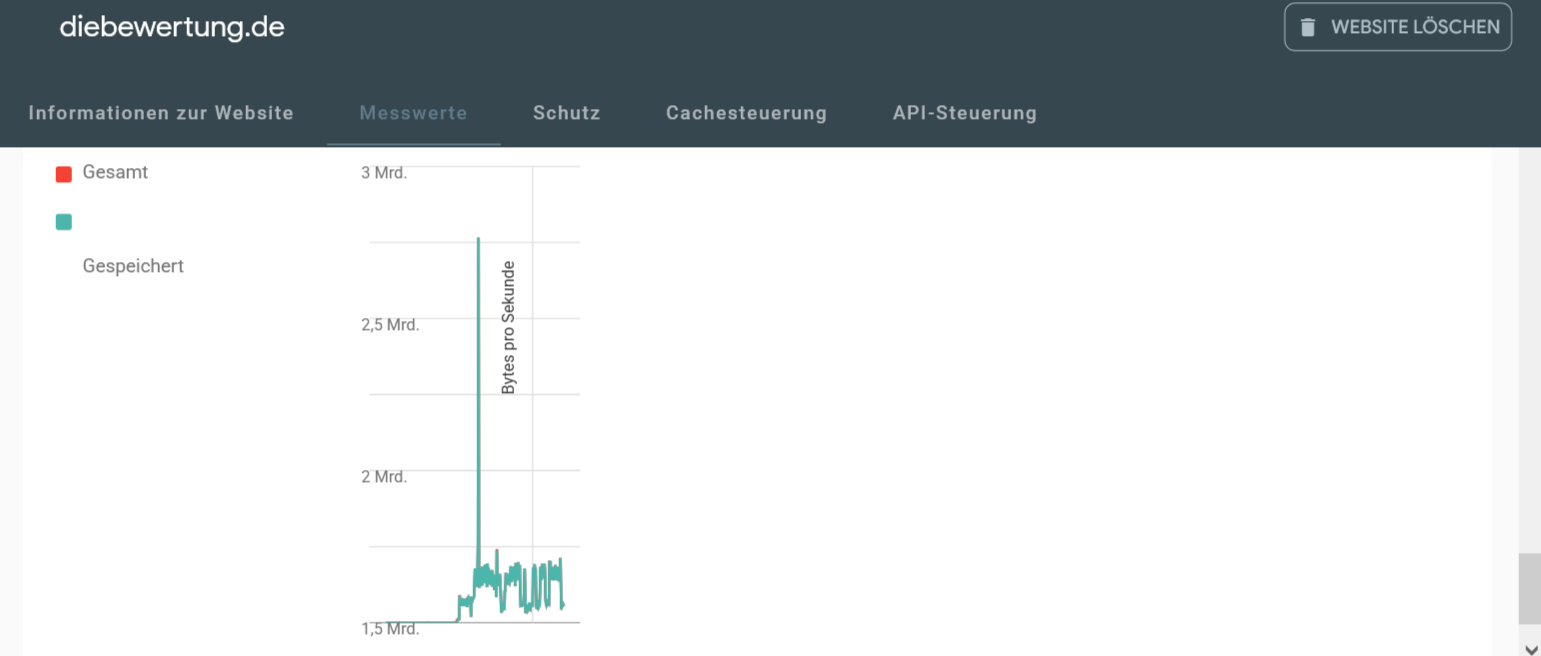Click the Bytes pro Sekunde axis title

pos(508,327)
